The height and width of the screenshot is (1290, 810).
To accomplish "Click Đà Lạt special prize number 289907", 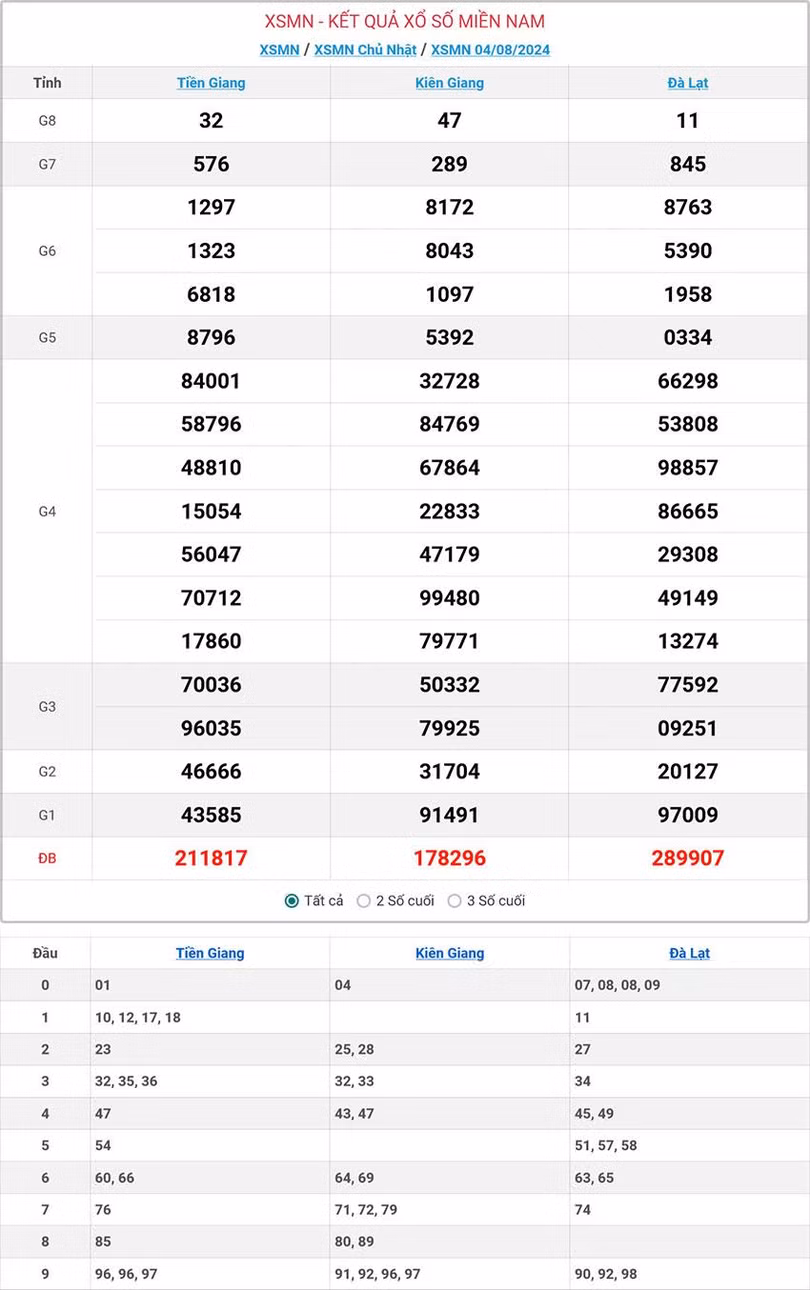I will [688, 858].
